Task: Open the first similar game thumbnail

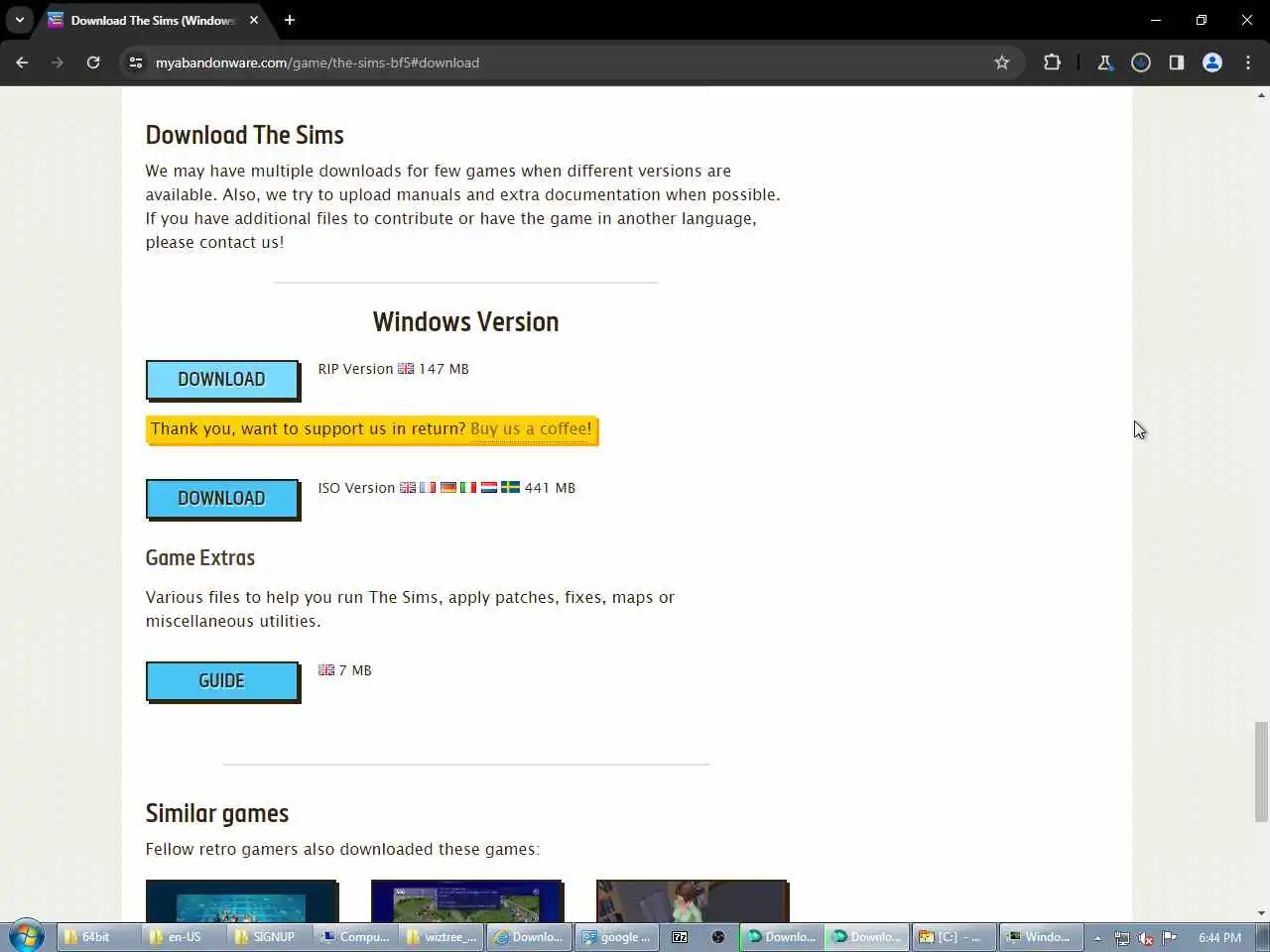Action: [242, 900]
